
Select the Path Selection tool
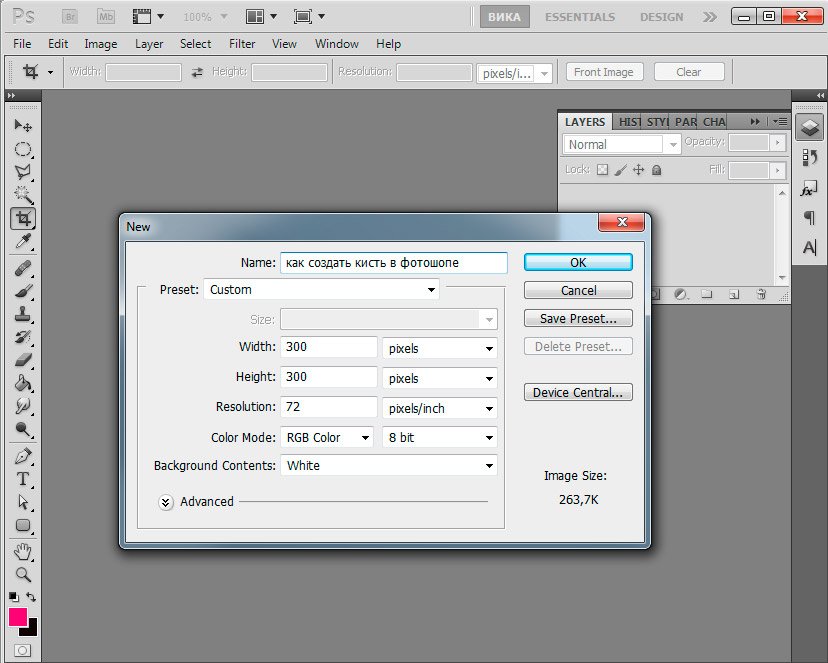pyautogui.click(x=23, y=501)
